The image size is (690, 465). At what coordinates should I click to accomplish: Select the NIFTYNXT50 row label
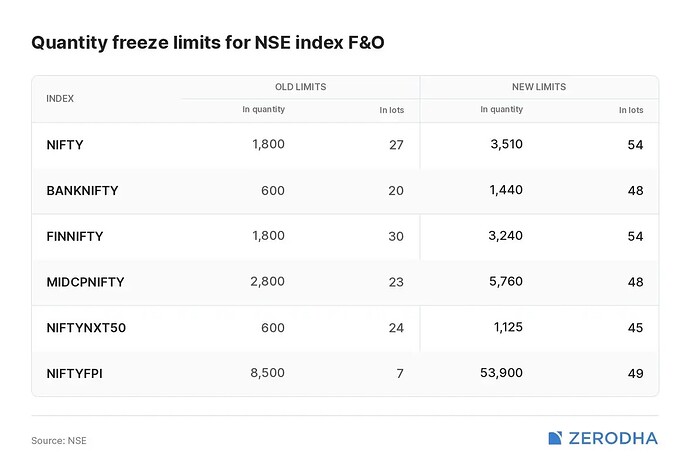86,328
